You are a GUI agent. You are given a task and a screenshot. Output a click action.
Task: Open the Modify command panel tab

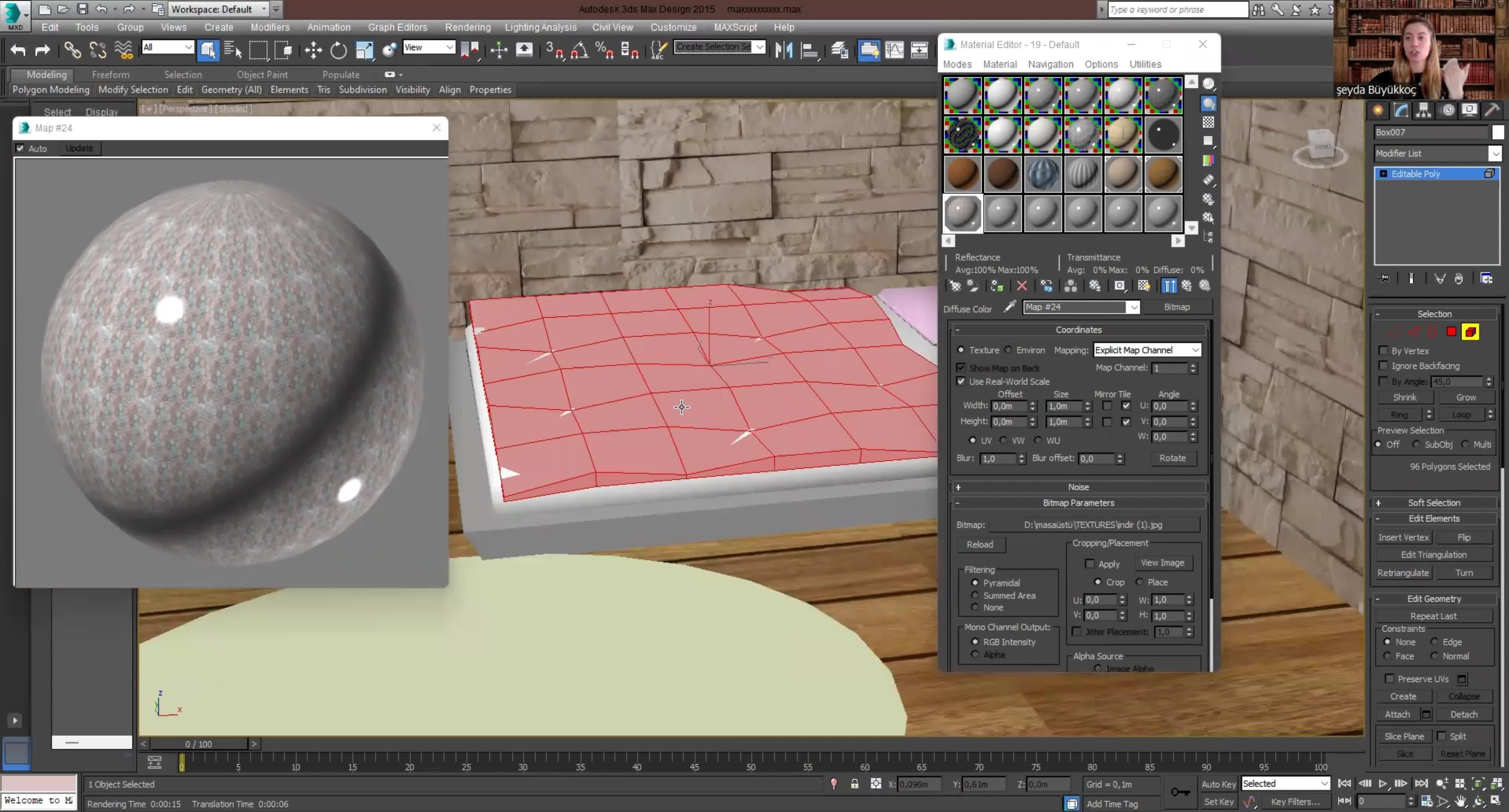pos(1401,110)
